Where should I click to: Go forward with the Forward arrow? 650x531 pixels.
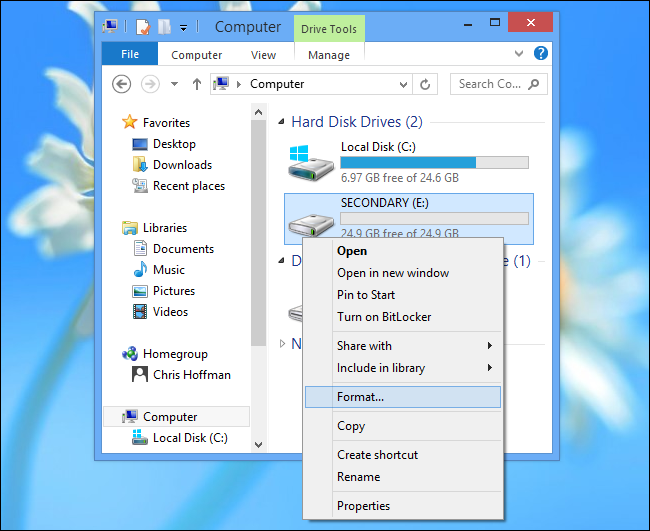point(150,84)
